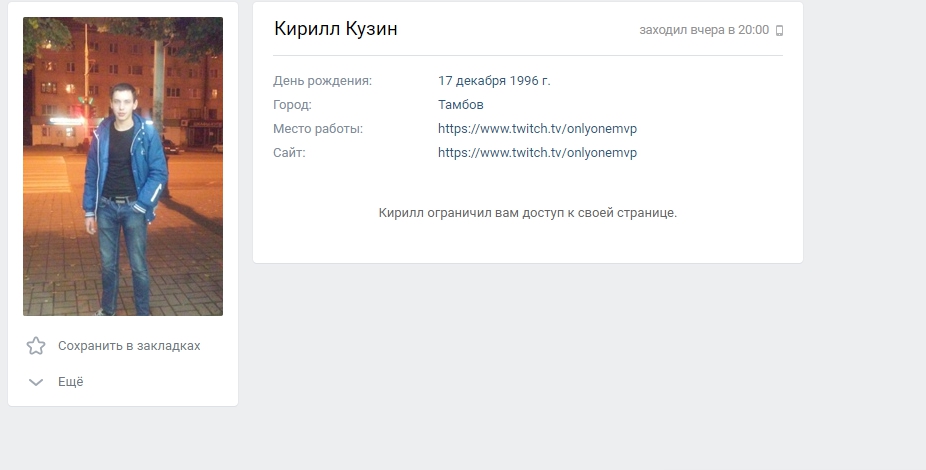Click the bookmark star icon
This screenshot has height=470, width=926.
tap(36, 346)
